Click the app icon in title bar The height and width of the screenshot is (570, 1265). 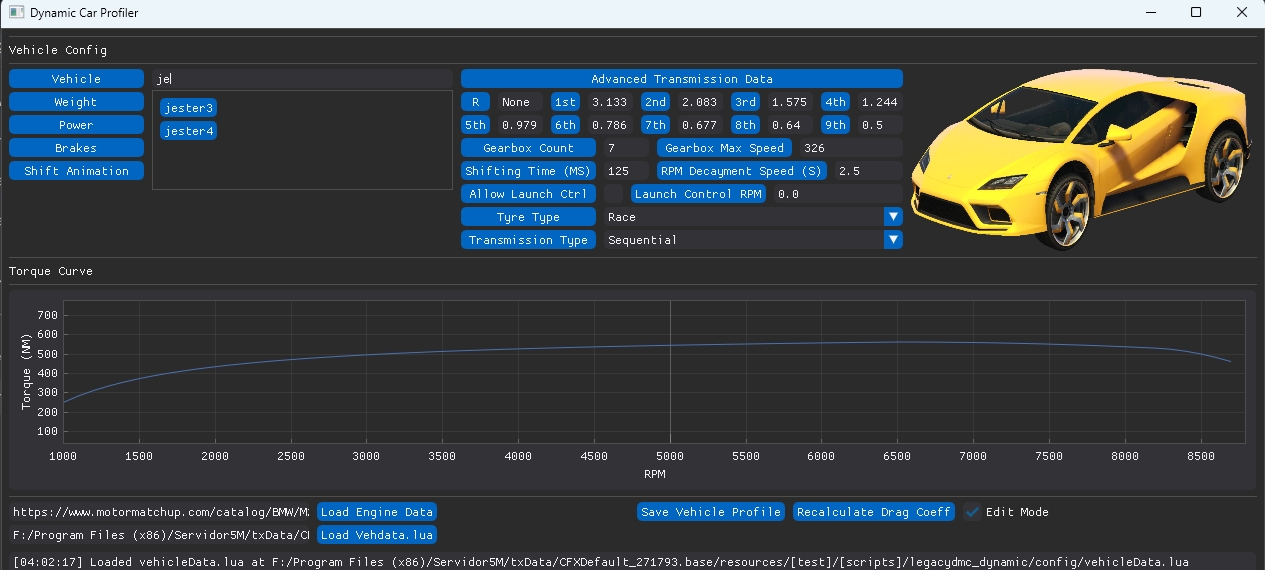coord(15,13)
